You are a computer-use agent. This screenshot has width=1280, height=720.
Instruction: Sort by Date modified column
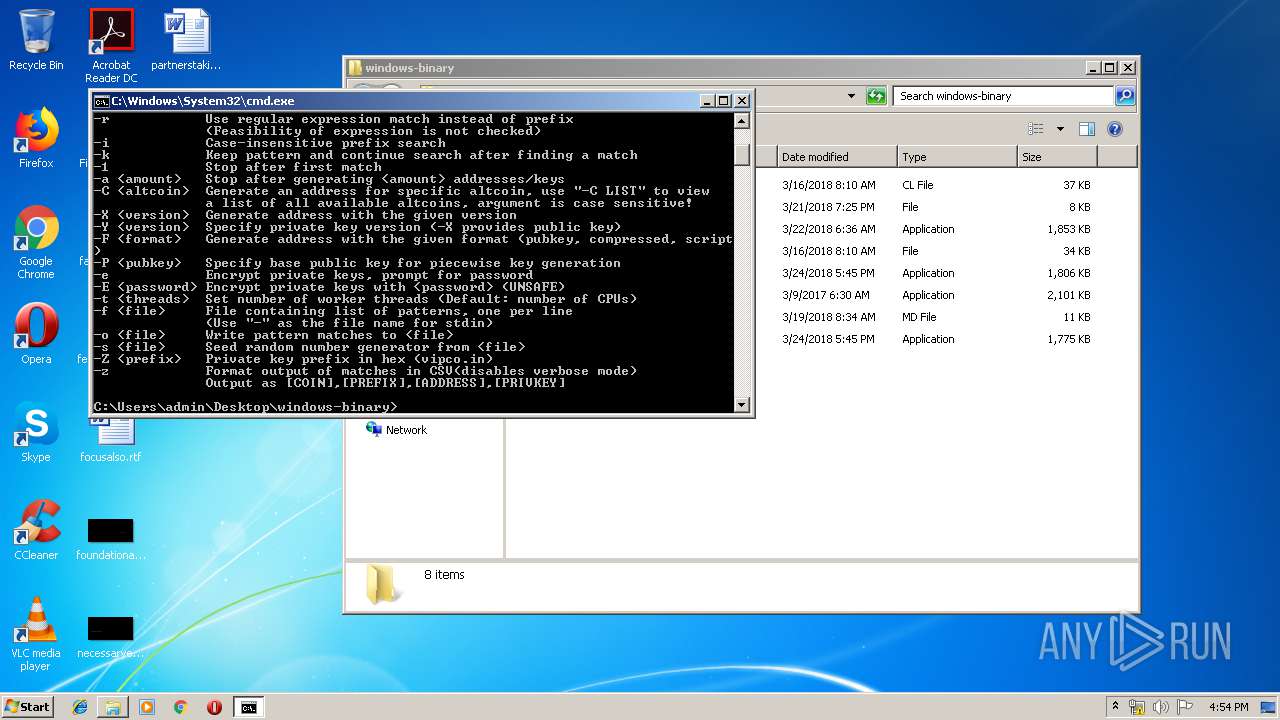(837, 157)
